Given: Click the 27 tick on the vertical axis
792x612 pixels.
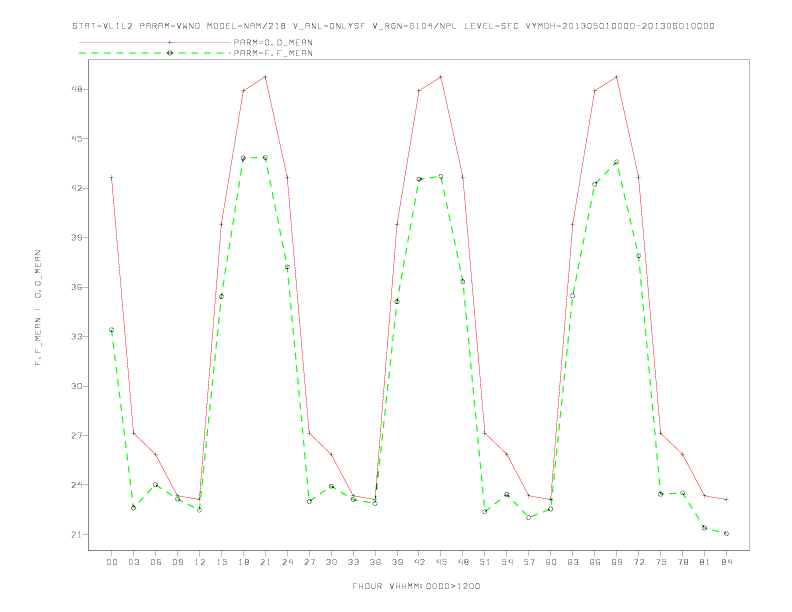Looking at the screenshot, I should coord(79,436).
